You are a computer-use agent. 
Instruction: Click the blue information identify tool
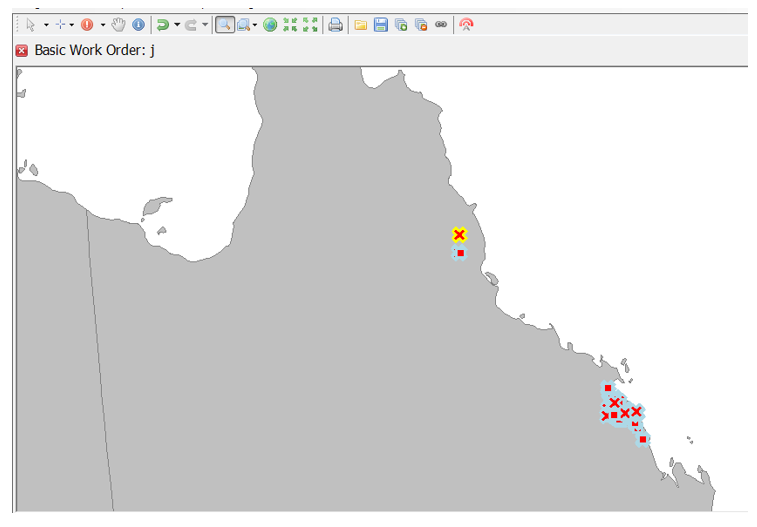(x=138, y=25)
